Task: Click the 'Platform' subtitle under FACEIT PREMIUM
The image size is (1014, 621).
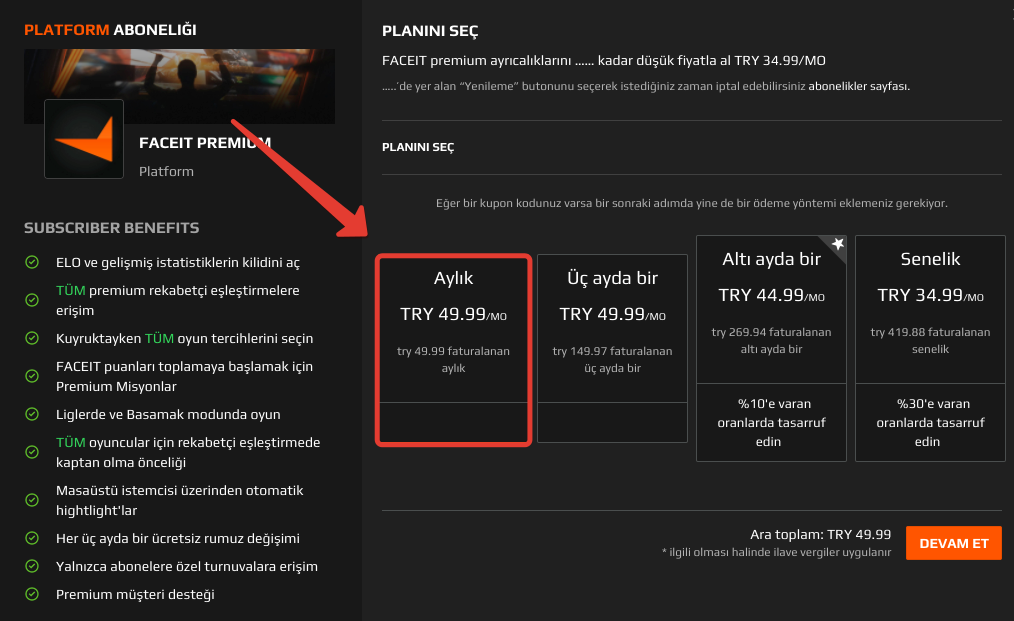Action: [x=166, y=171]
